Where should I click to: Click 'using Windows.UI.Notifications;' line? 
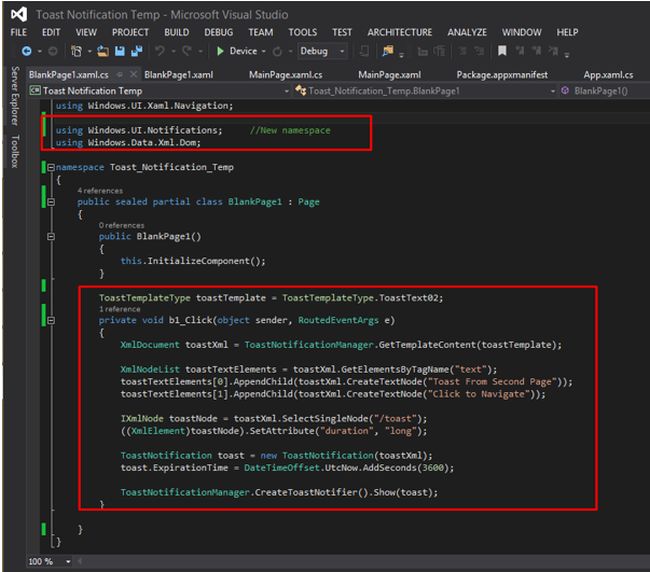tap(139, 131)
